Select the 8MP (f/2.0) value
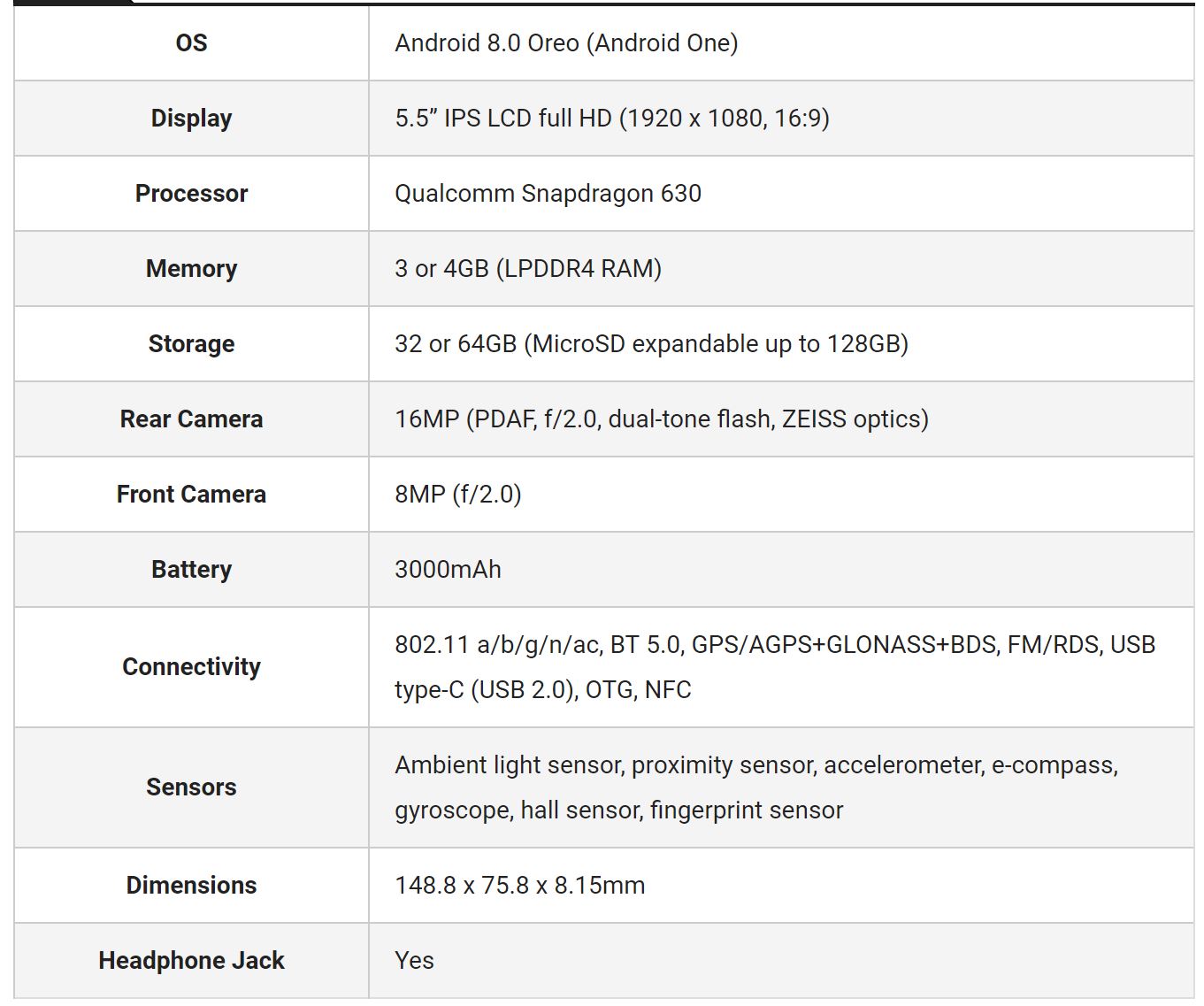This screenshot has width=1204, height=1006. click(x=457, y=494)
